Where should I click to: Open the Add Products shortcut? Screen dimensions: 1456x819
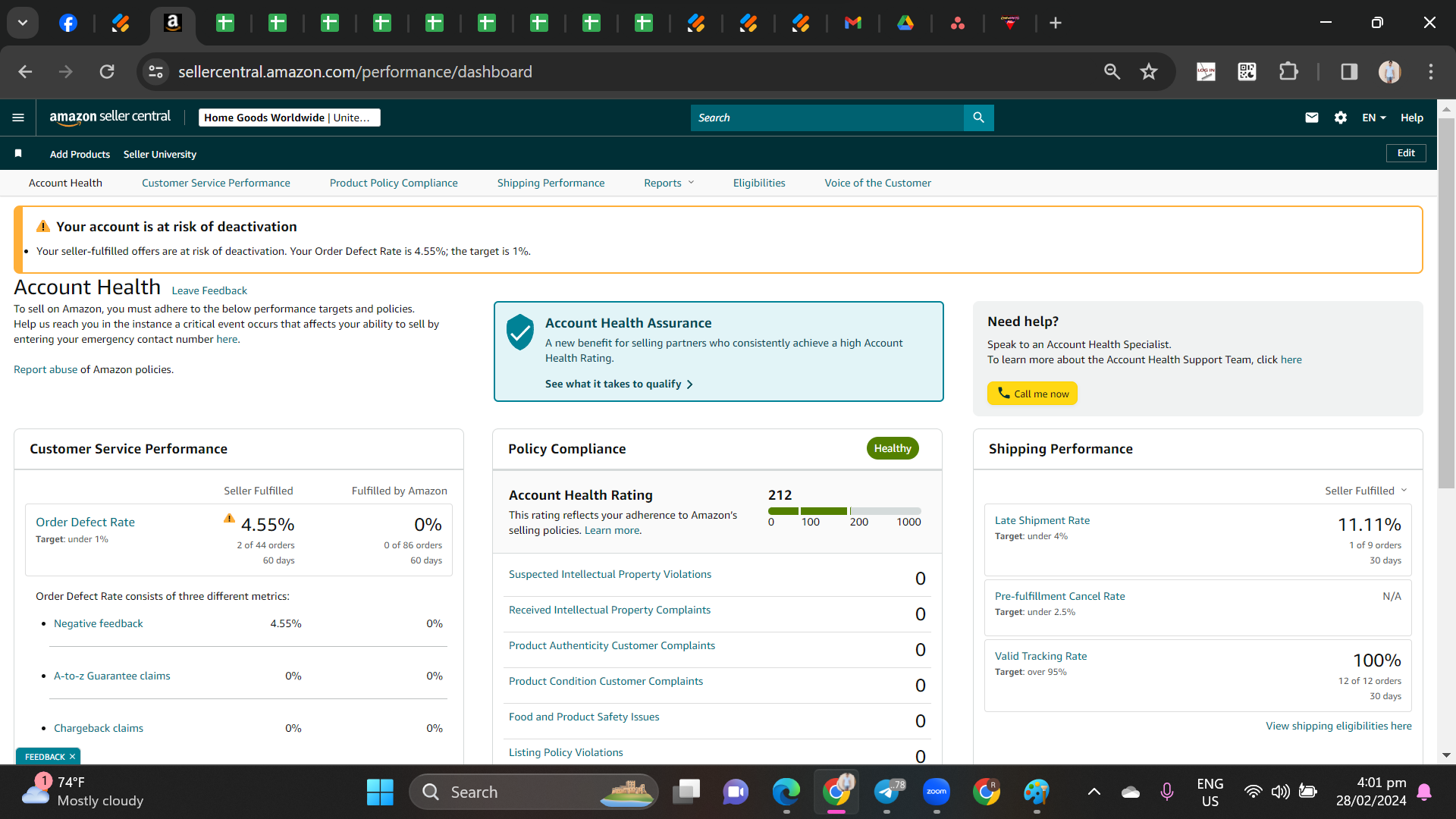(x=80, y=154)
